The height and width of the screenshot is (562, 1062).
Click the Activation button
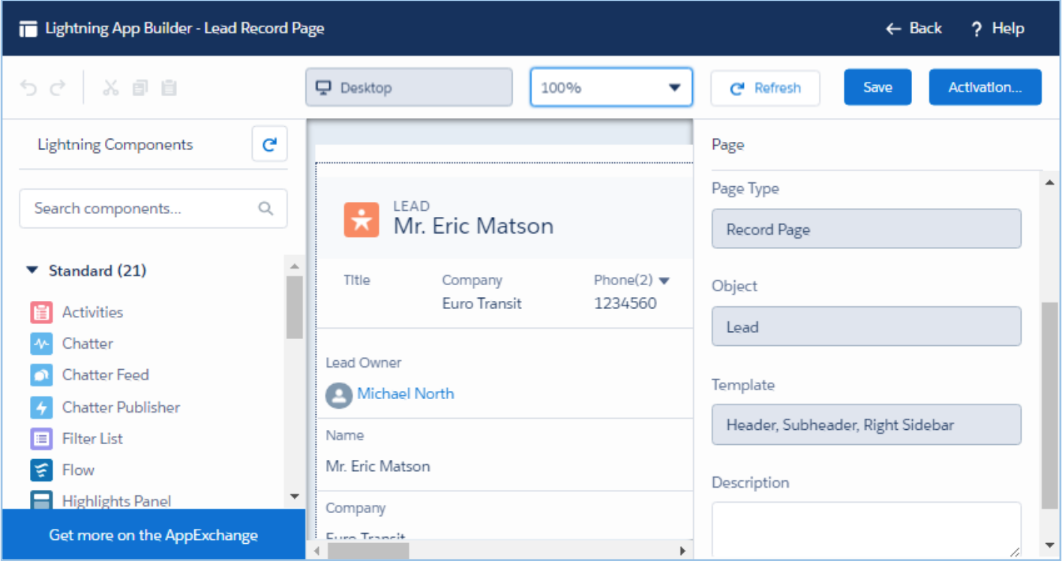(x=984, y=87)
